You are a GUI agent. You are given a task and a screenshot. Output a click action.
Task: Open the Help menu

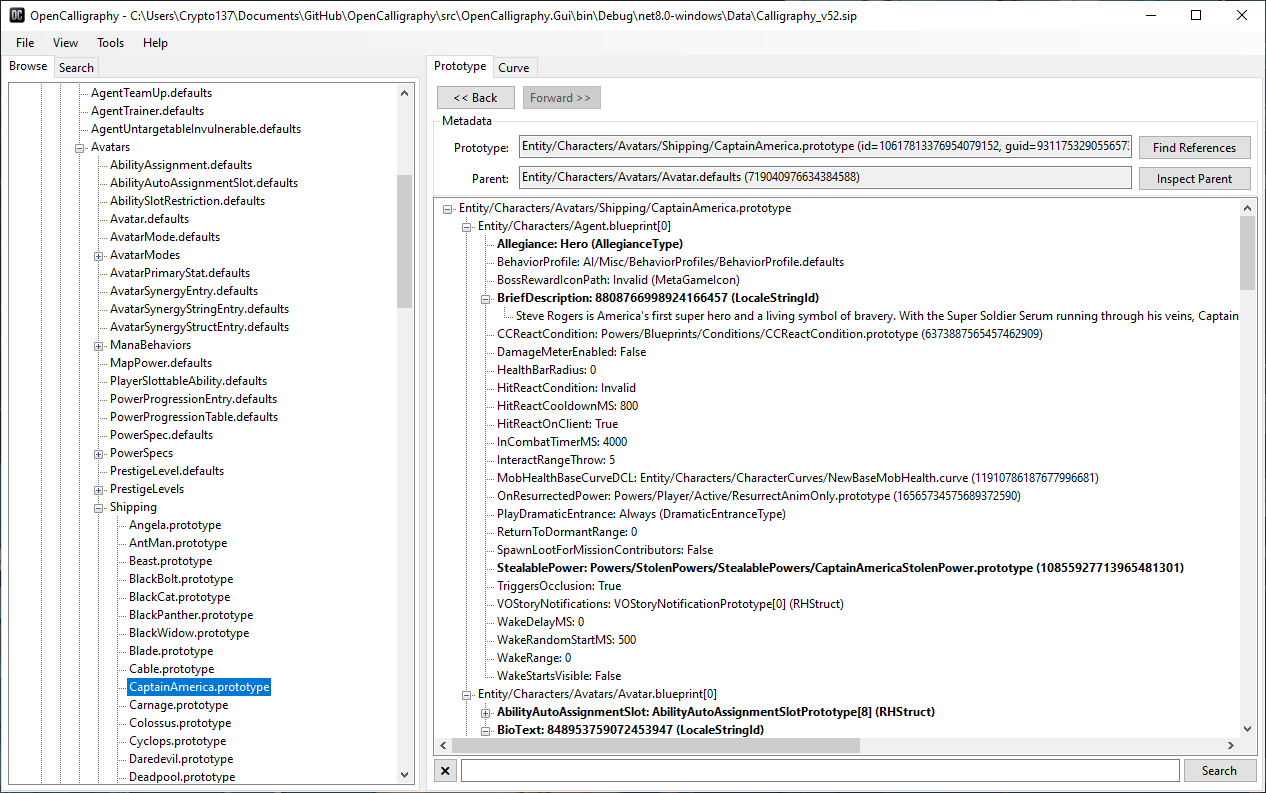pos(155,43)
